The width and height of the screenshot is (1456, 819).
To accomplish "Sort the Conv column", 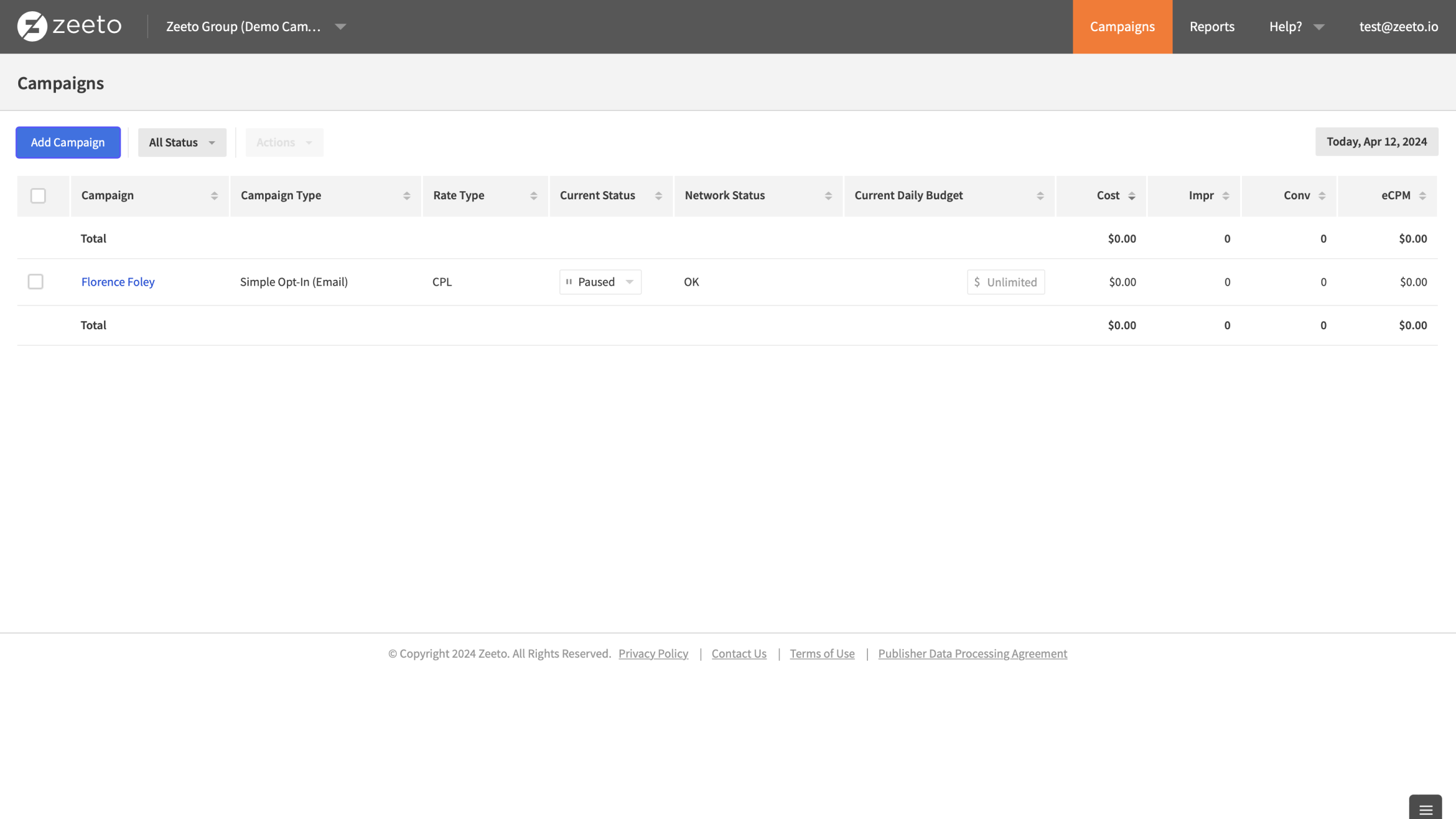I will pyautogui.click(x=1322, y=195).
